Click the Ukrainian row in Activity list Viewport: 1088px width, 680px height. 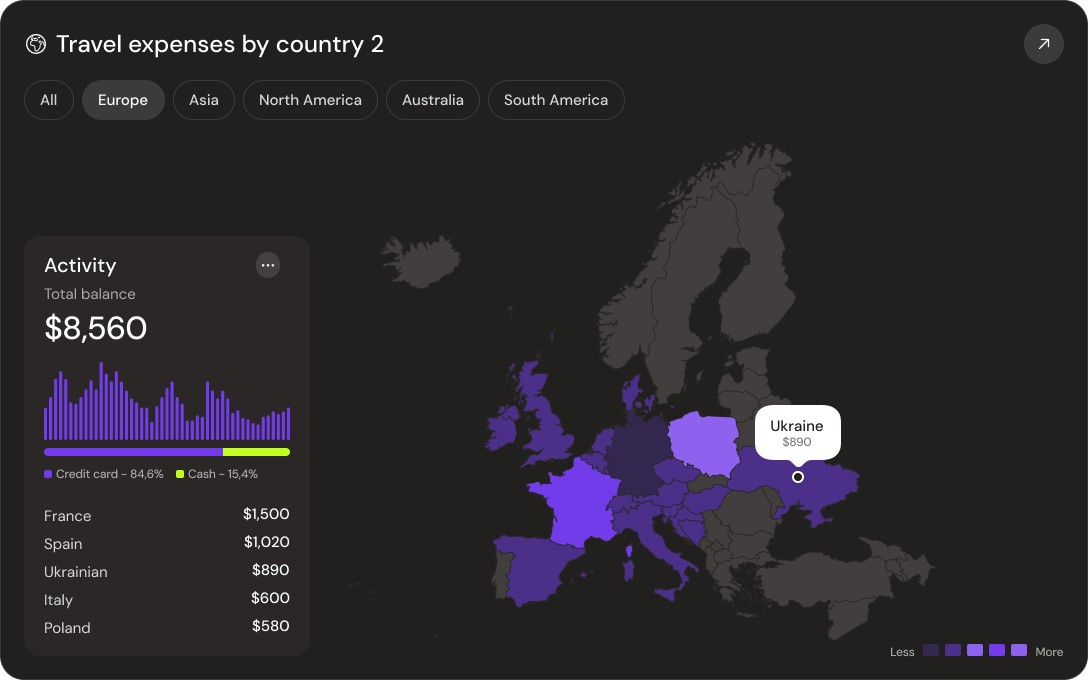[x=167, y=571]
